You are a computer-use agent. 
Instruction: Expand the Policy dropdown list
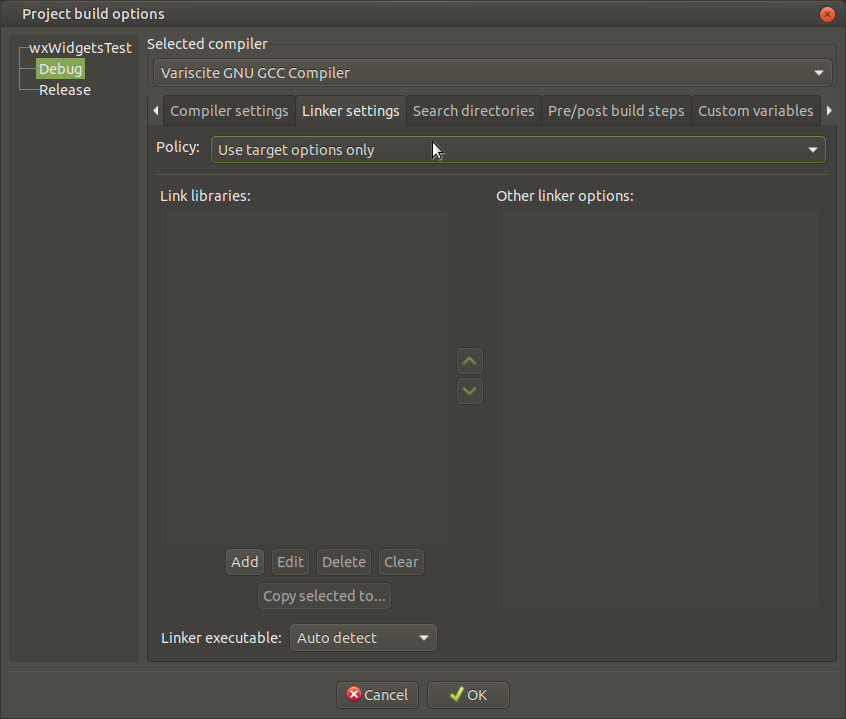pyautogui.click(x=517, y=150)
